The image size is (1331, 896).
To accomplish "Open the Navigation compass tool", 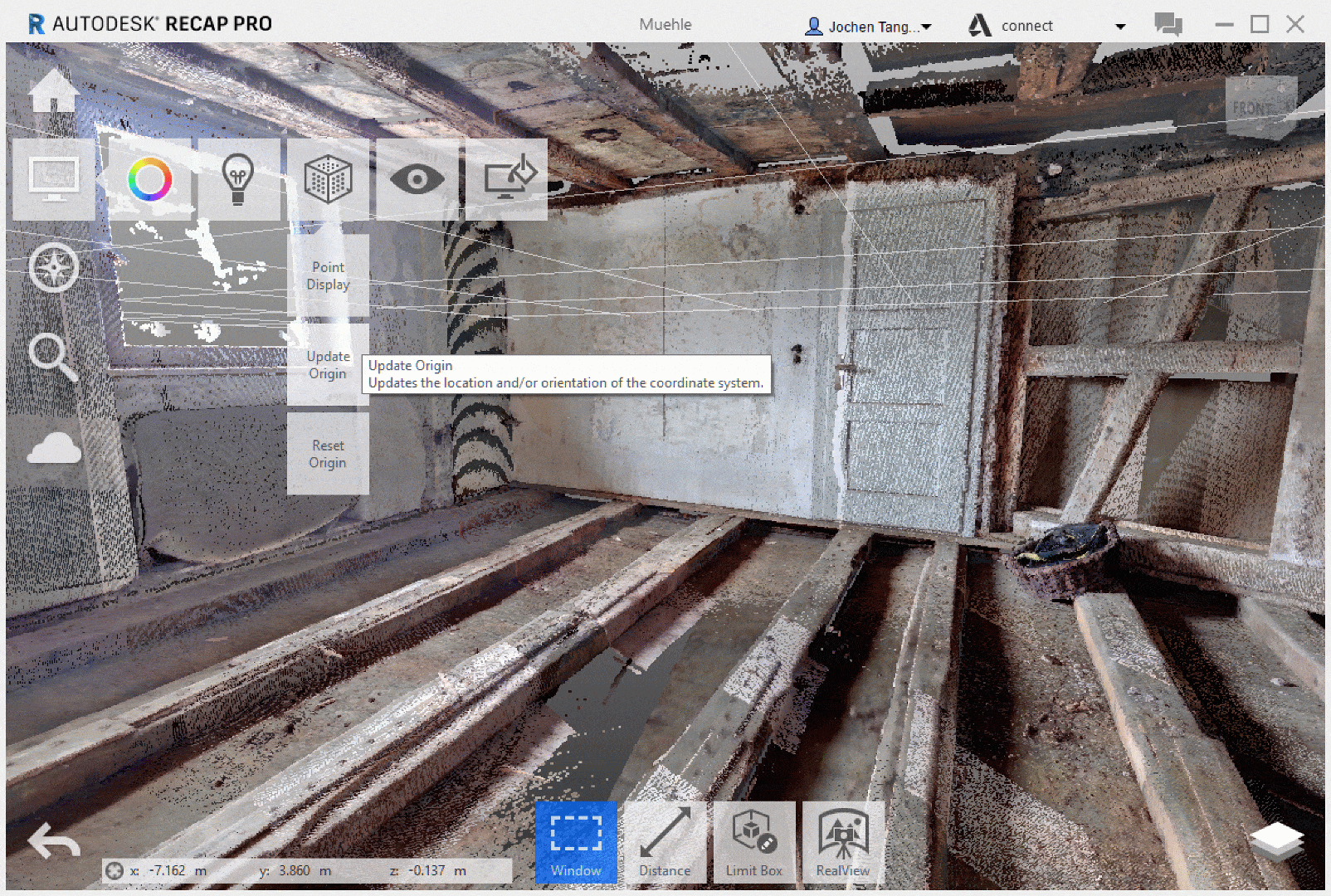I will (54, 268).
